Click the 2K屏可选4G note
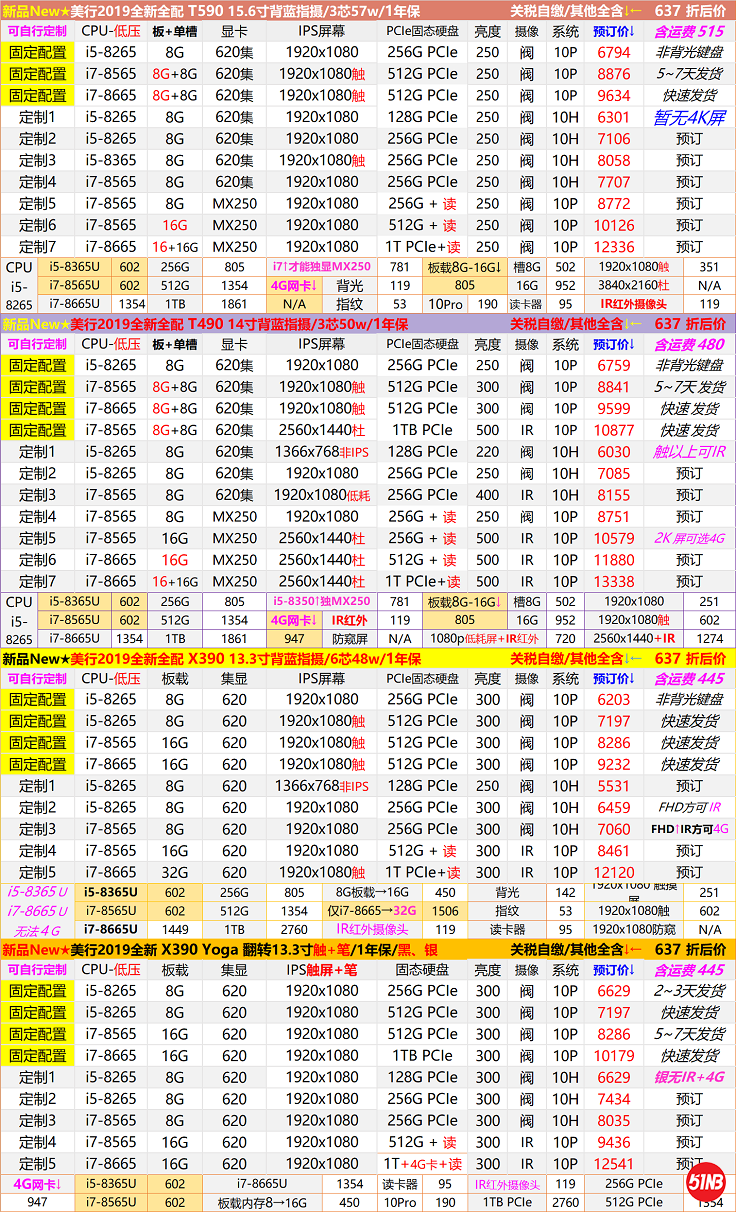736x1212 pixels. tap(689, 539)
